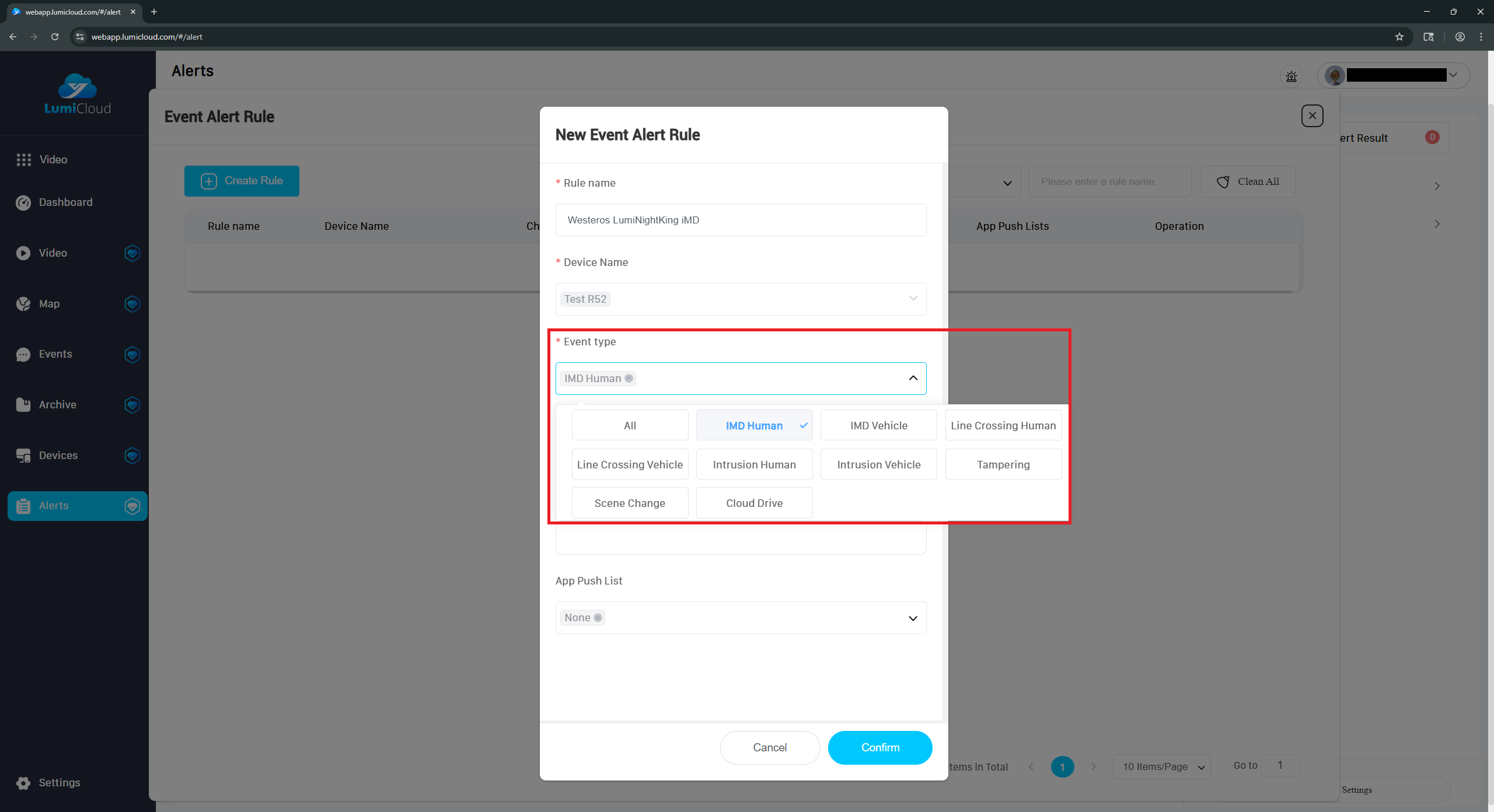Bookmark this page with star icon

coord(1399,37)
